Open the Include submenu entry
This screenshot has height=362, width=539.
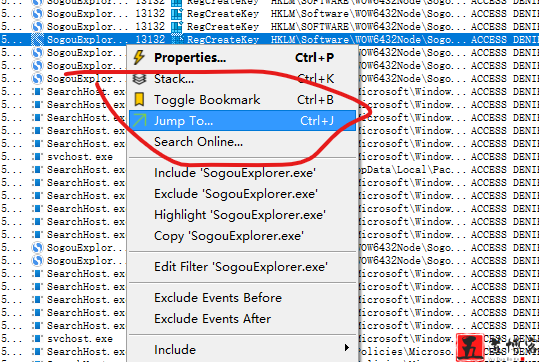coord(242,350)
